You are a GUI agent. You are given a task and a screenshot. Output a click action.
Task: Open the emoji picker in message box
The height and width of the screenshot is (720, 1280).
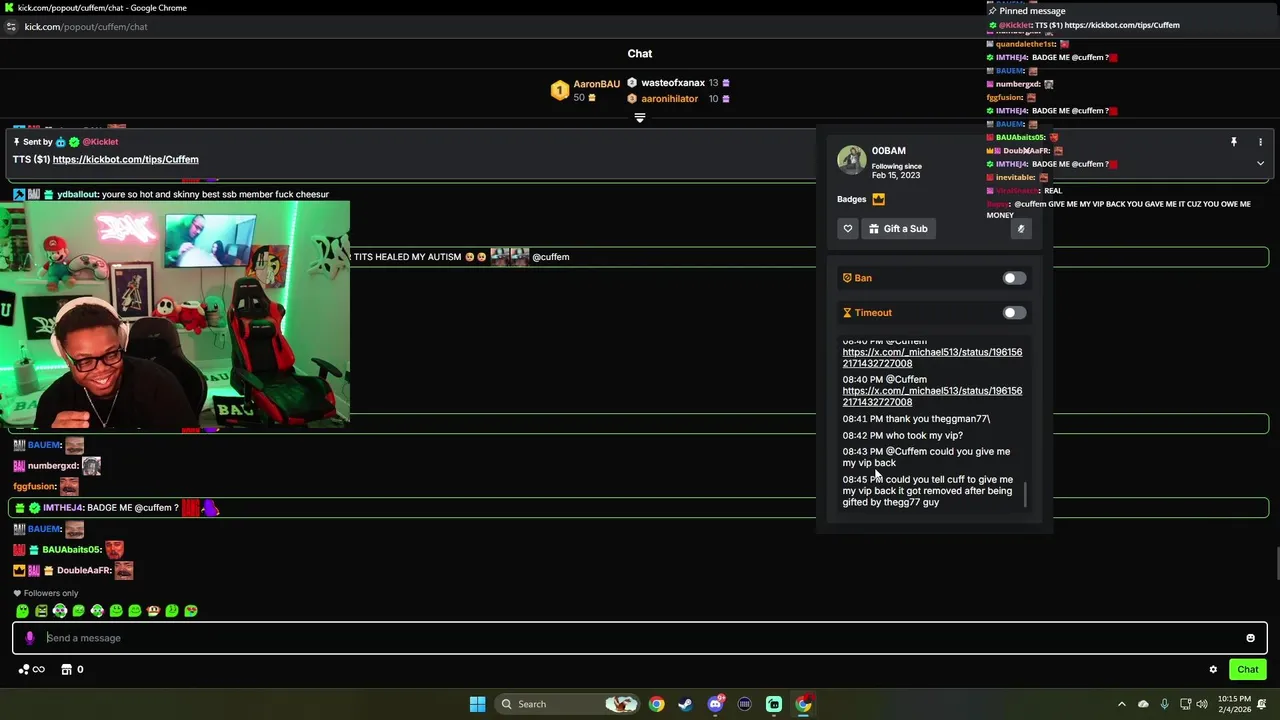tap(1250, 638)
